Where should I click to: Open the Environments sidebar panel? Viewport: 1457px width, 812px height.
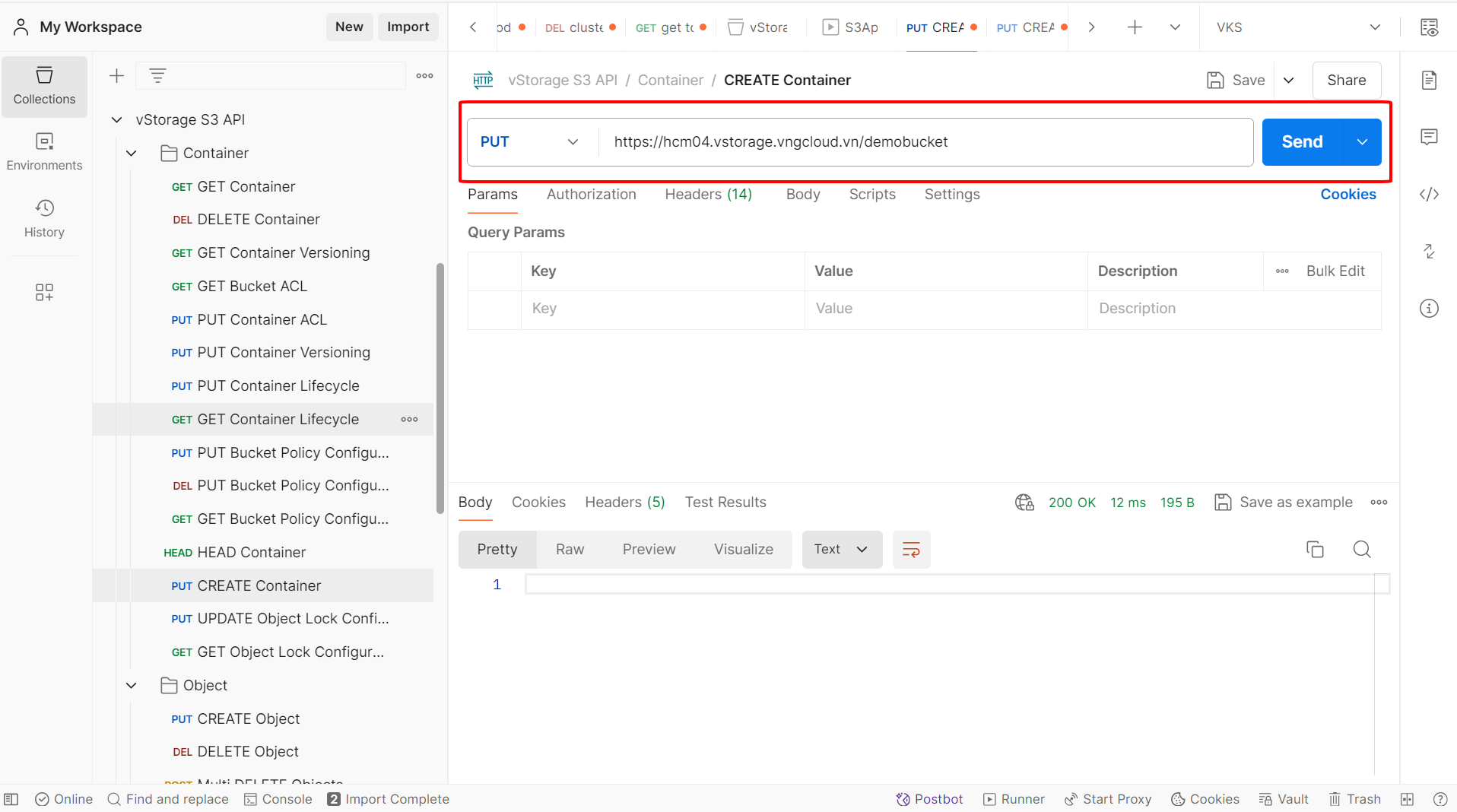44,151
